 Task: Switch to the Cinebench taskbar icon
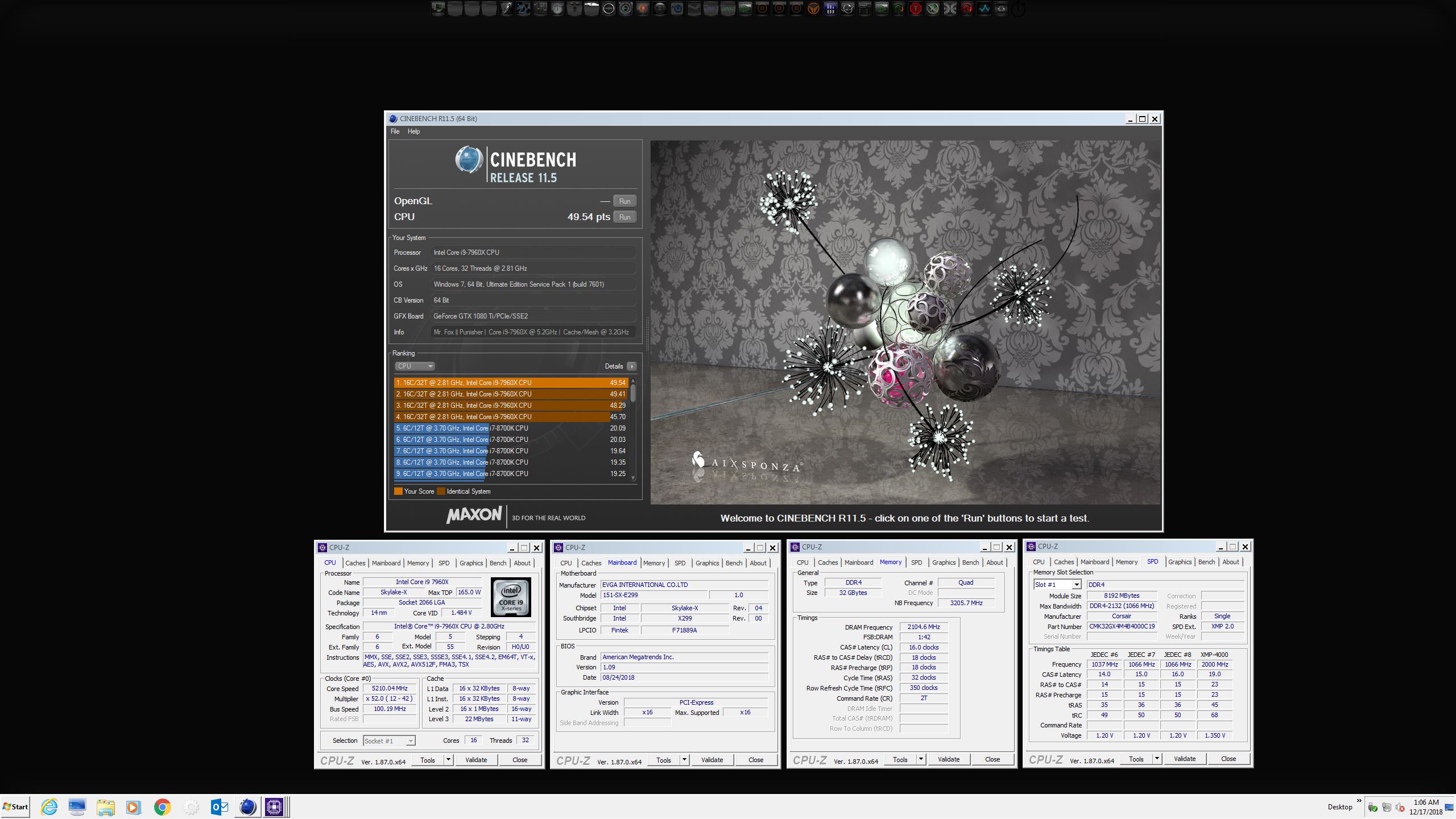[x=247, y=806]
